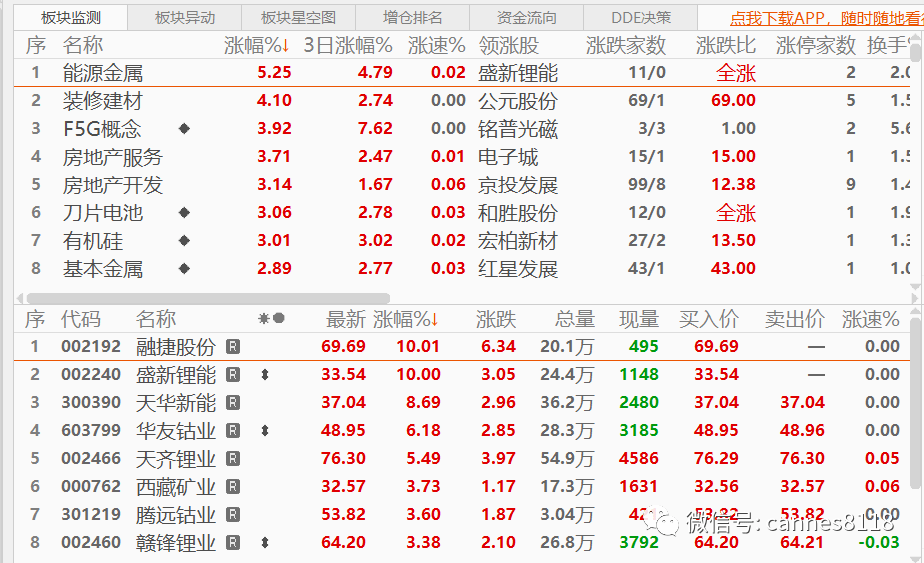The height and width of the screenshot is (563, 924).
Task: Click the R badge beside 西藏矿业
Action: click(x=233, y=486)
